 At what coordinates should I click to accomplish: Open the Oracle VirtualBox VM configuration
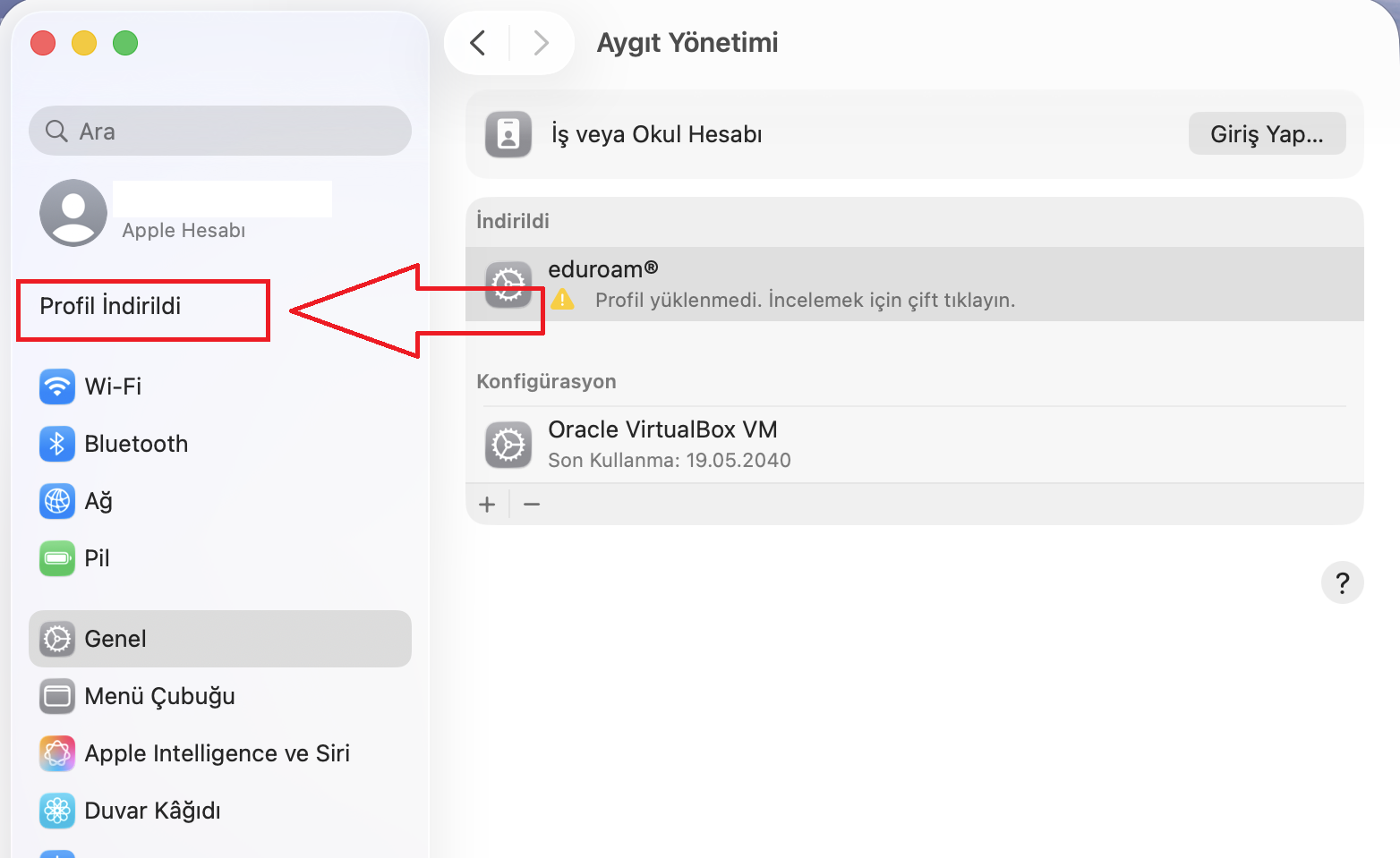662,444
